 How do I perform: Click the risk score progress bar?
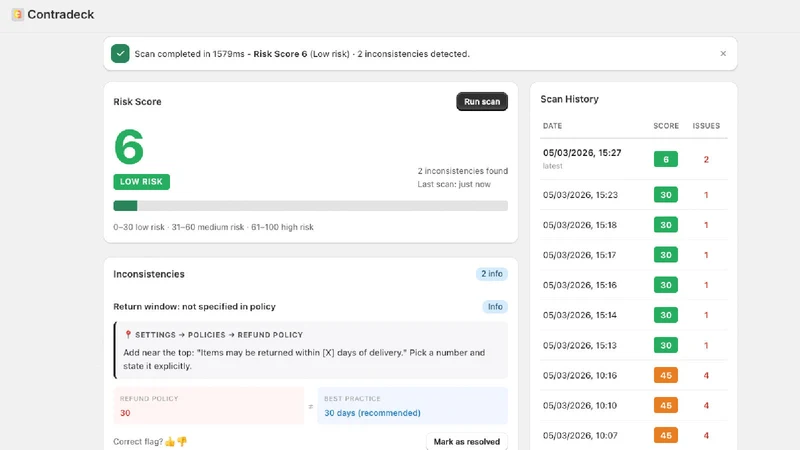[x=310, y=206]
